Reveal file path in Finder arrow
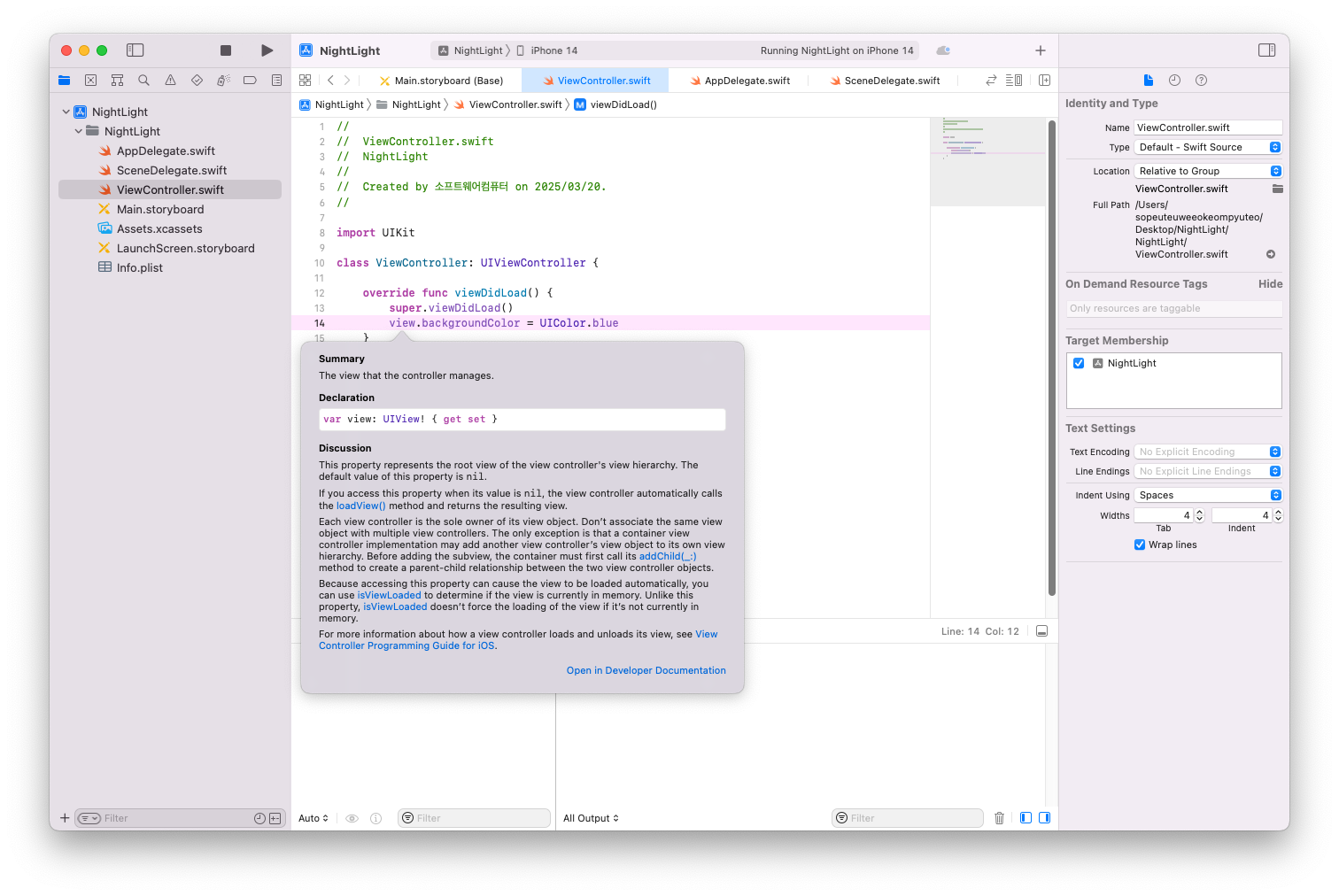Image resolution: width=1339 pixels, height=896 pixels. [1271, 254]
